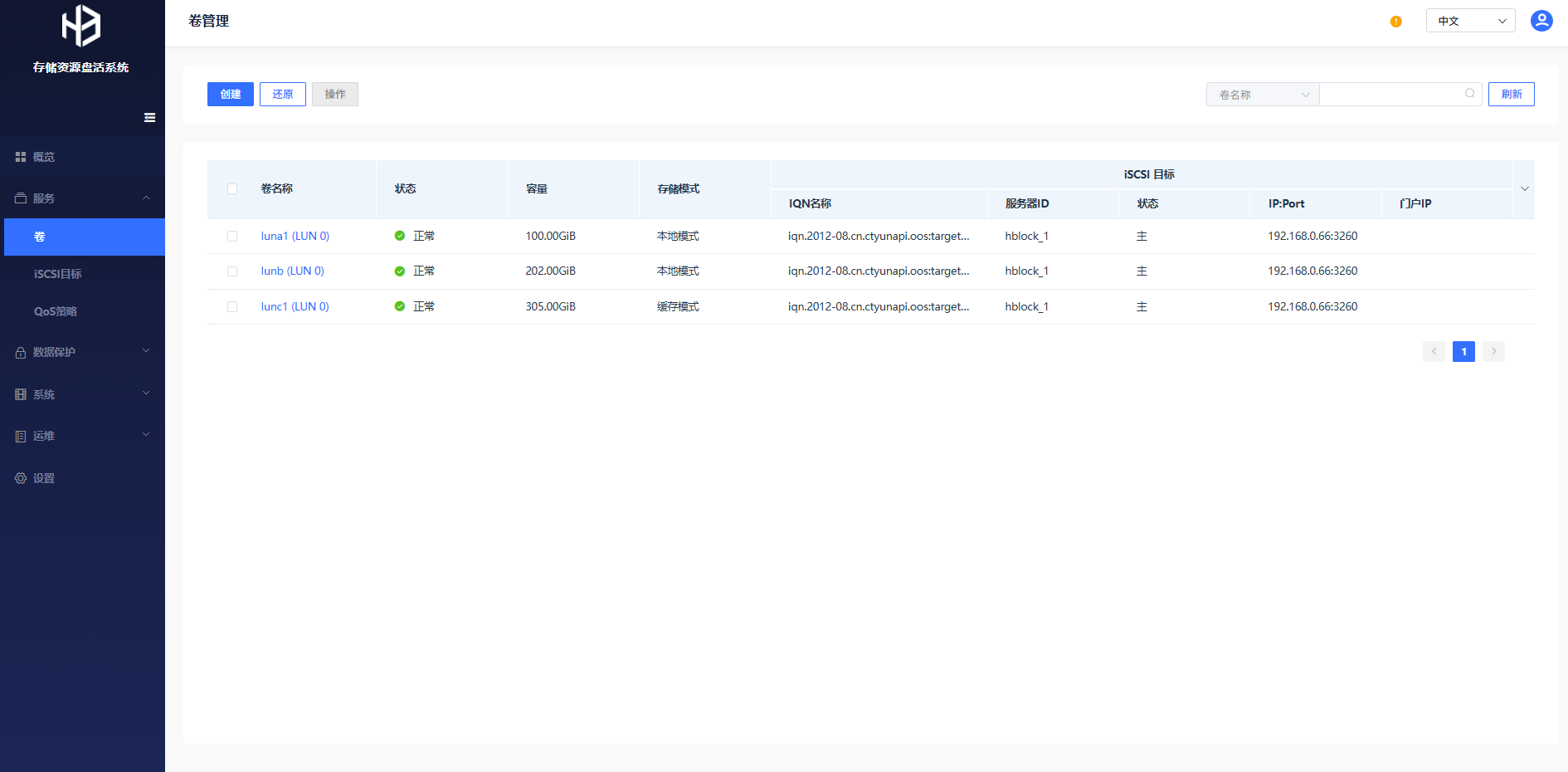Collapse the sidebar with the hamburger icon
1568x772 pixels.
(x=149, y=118)
